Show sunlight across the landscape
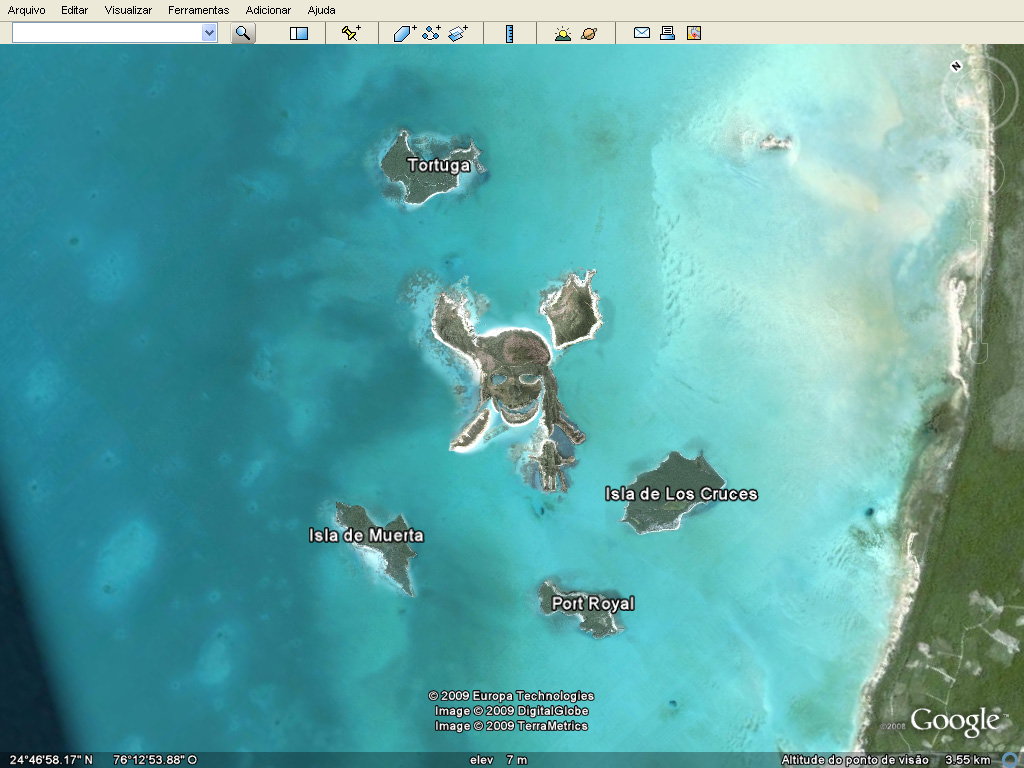This screenshot has height=768, width=1024. [562, 33]
